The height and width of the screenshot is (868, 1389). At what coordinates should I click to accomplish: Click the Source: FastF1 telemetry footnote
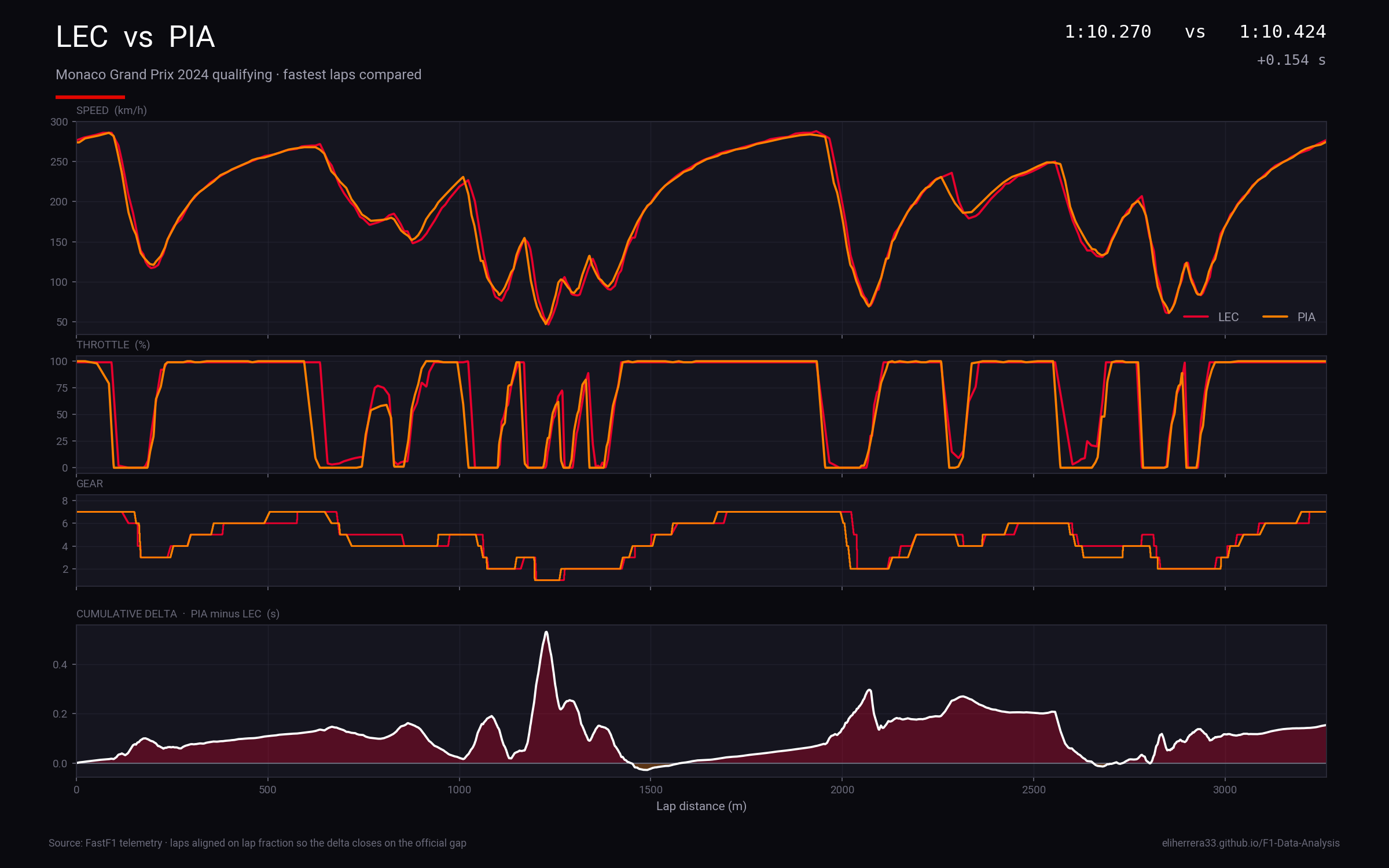click(x=258, y=843)
